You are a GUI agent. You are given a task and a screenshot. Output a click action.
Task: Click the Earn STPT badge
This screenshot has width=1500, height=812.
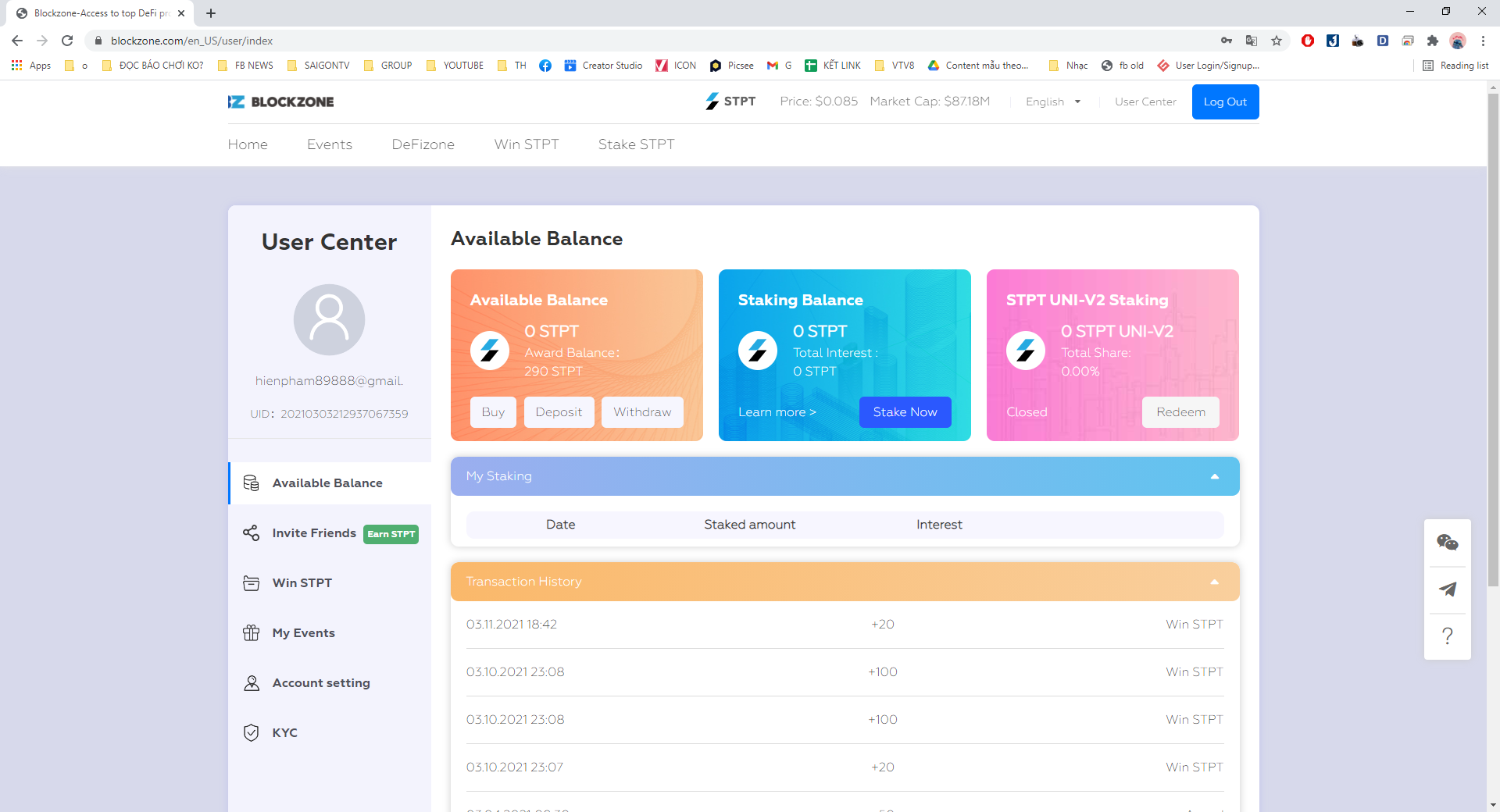pos(391,534)
